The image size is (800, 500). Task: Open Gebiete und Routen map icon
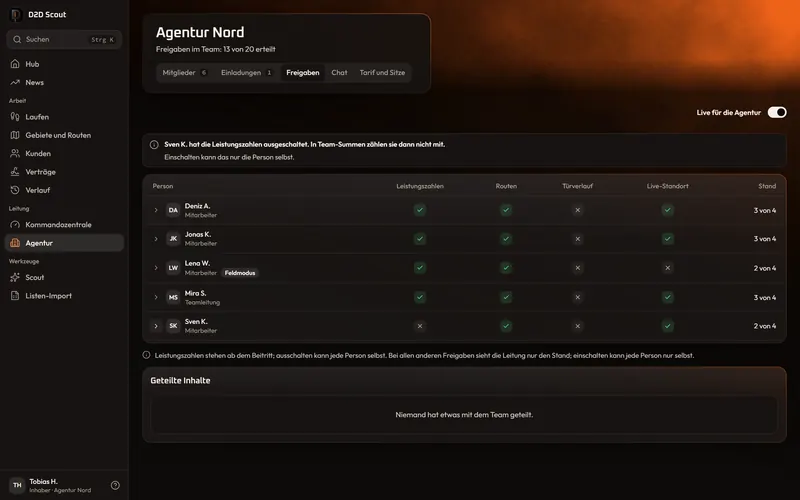click(15, 135)
